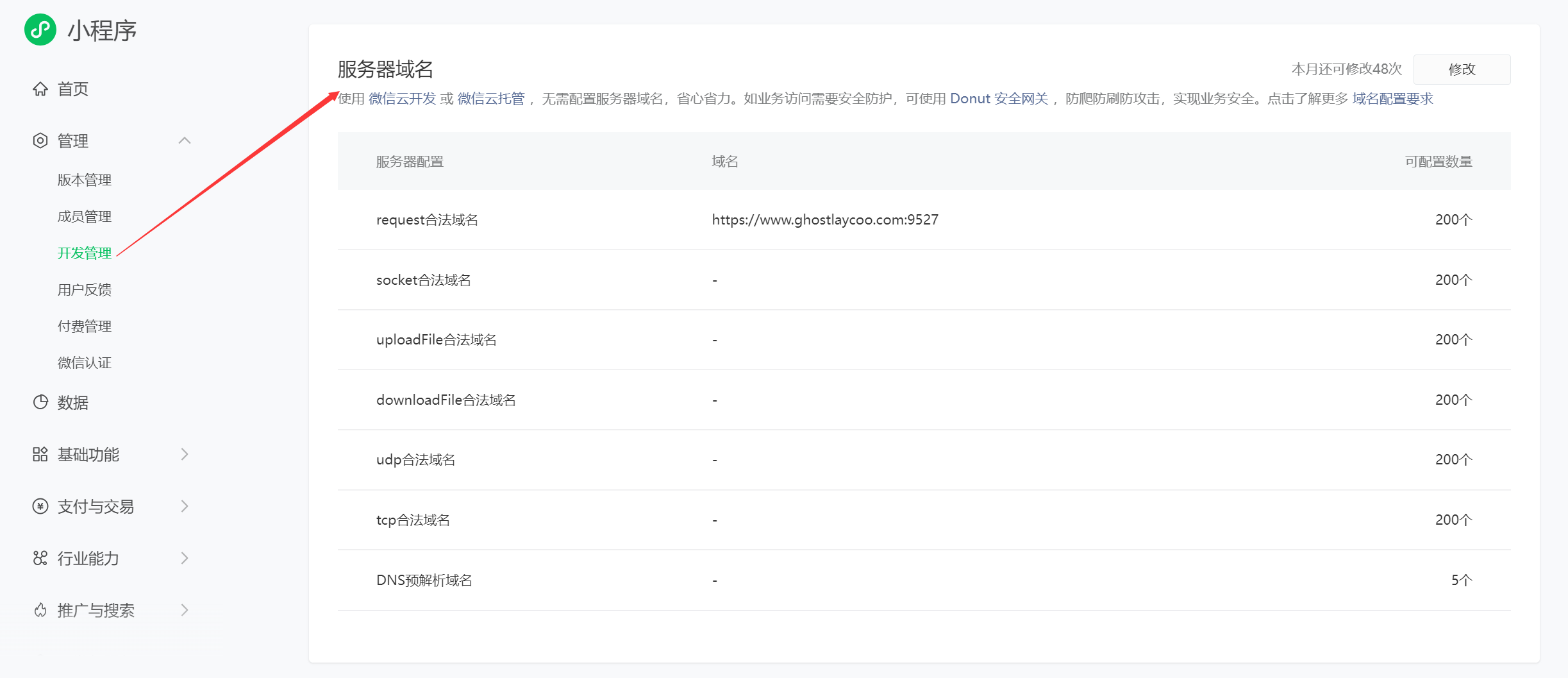1568x678 pixels.
Task: Open 微信认证 in the sidebar
Action: pyautogui.click(x=85, y=363)
